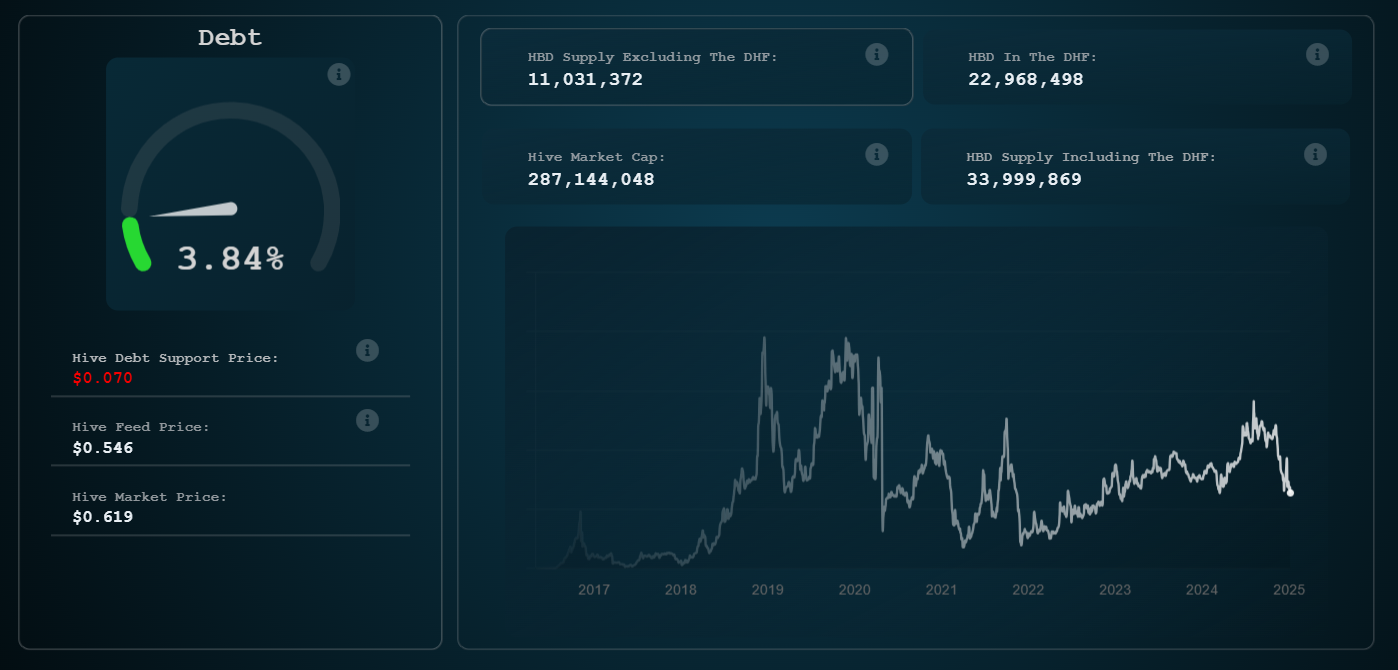This screenshot has height=670, width=1398.
Task: Click the 2017 label on the chart axis
Action: point(594,590)
